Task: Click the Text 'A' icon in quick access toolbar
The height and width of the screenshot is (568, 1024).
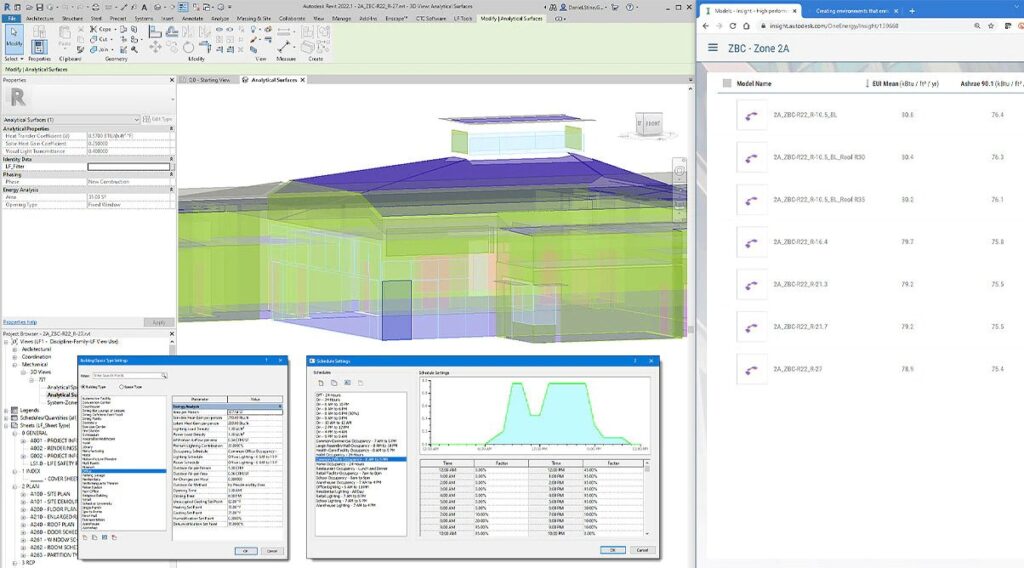Action: click(144, 7)
